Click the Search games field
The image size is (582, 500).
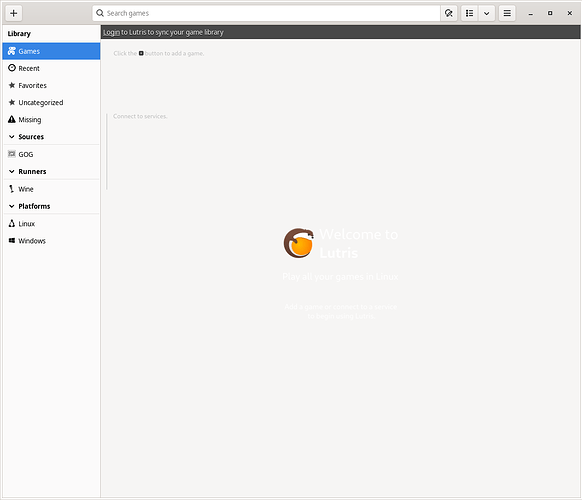pos(266,13)
